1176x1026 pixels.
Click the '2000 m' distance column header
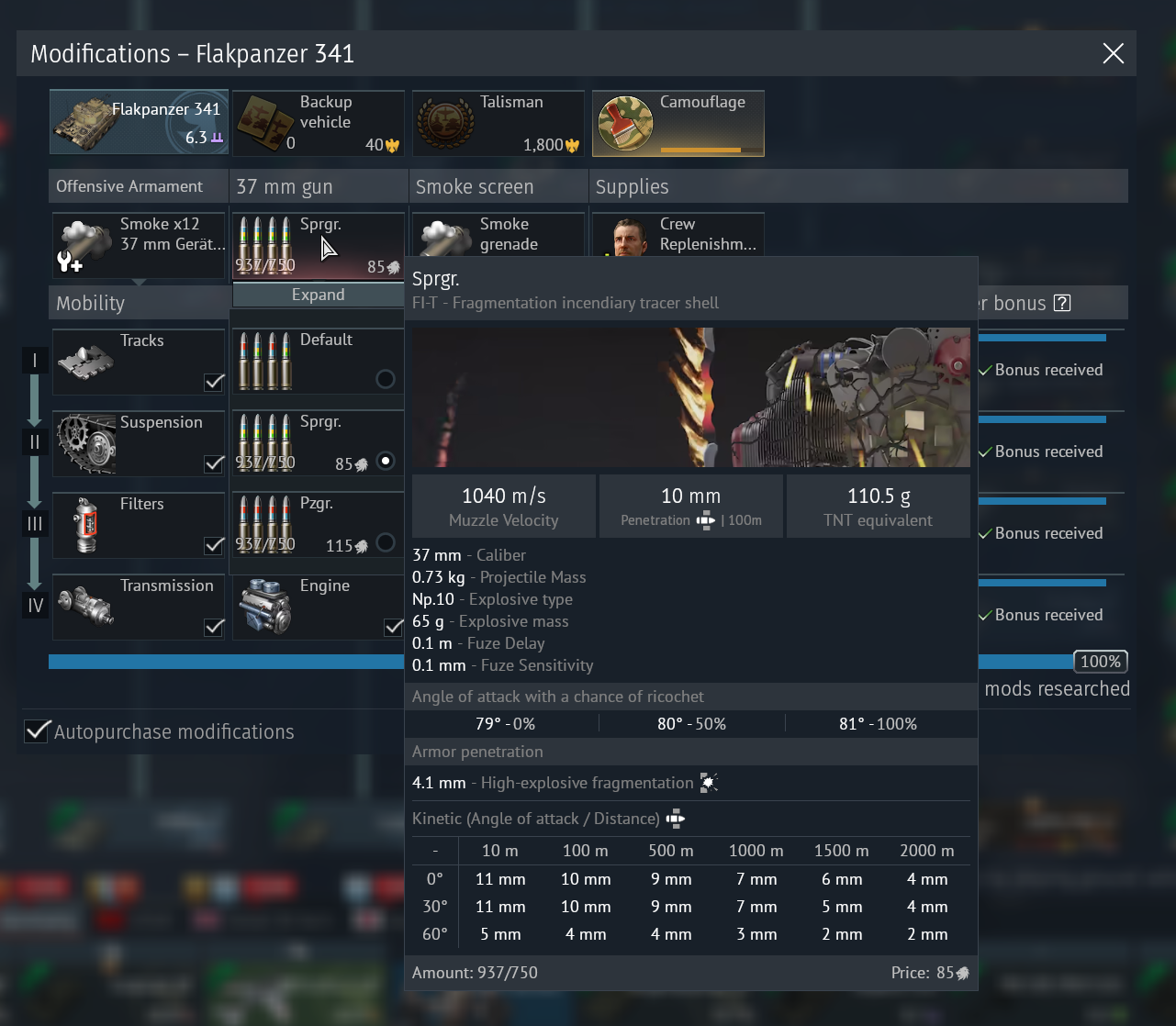click(x=927, y=851)
